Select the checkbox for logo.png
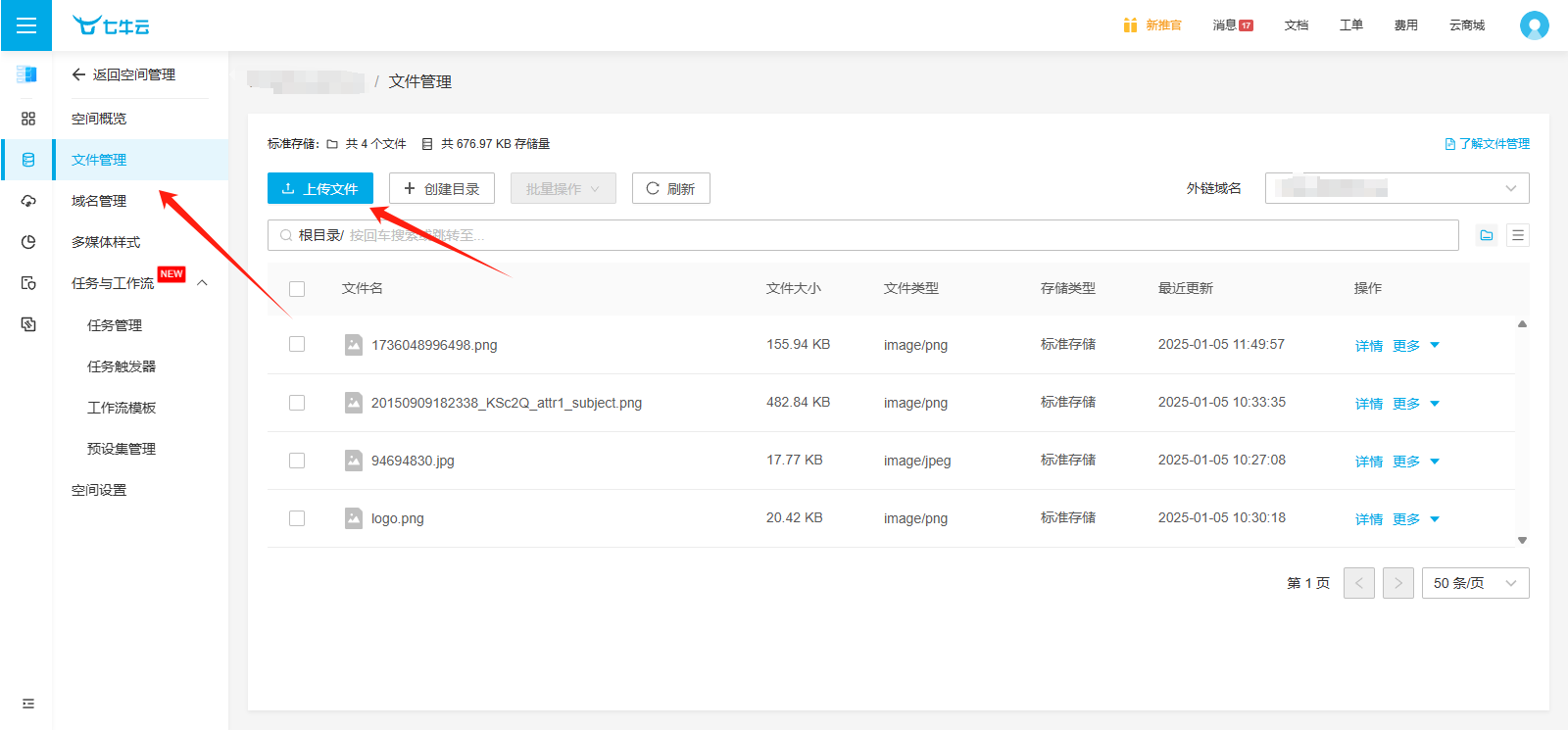 [x=297, y=518]
